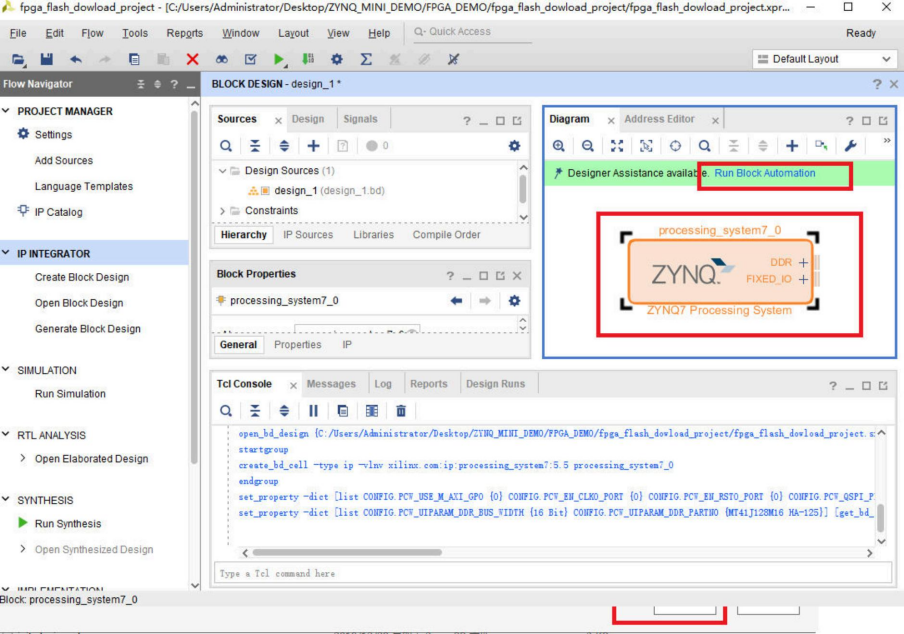
Task: Open the Tools menu
Action: click(135, 33)
